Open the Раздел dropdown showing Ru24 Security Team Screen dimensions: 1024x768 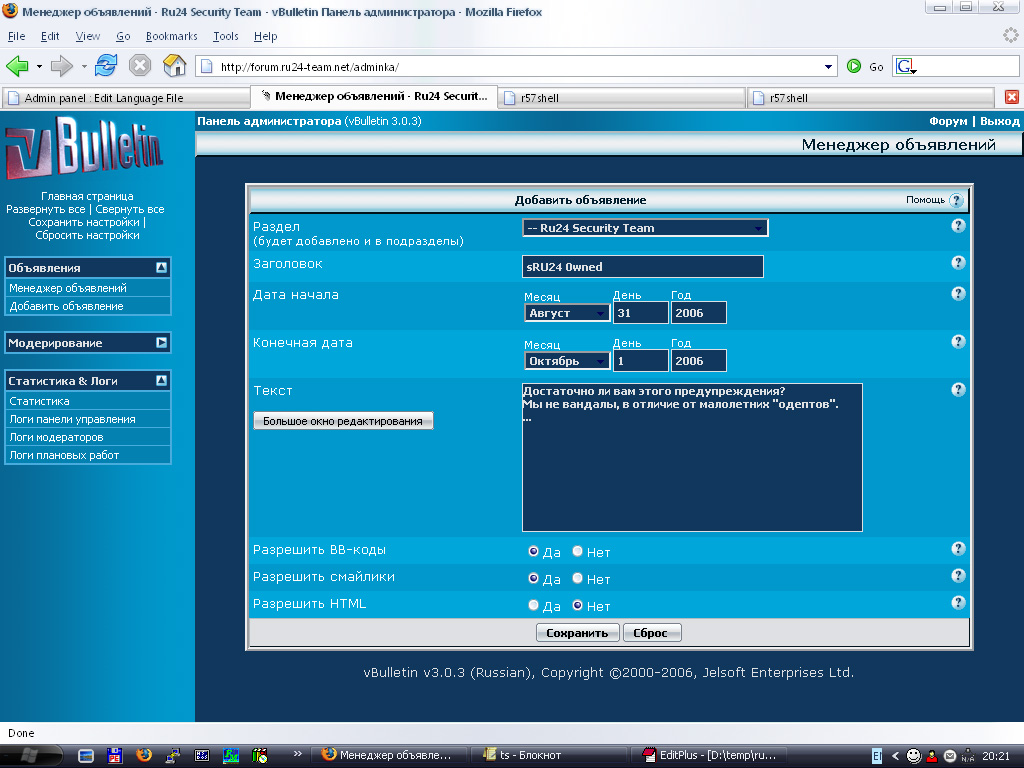pos(645,228)
